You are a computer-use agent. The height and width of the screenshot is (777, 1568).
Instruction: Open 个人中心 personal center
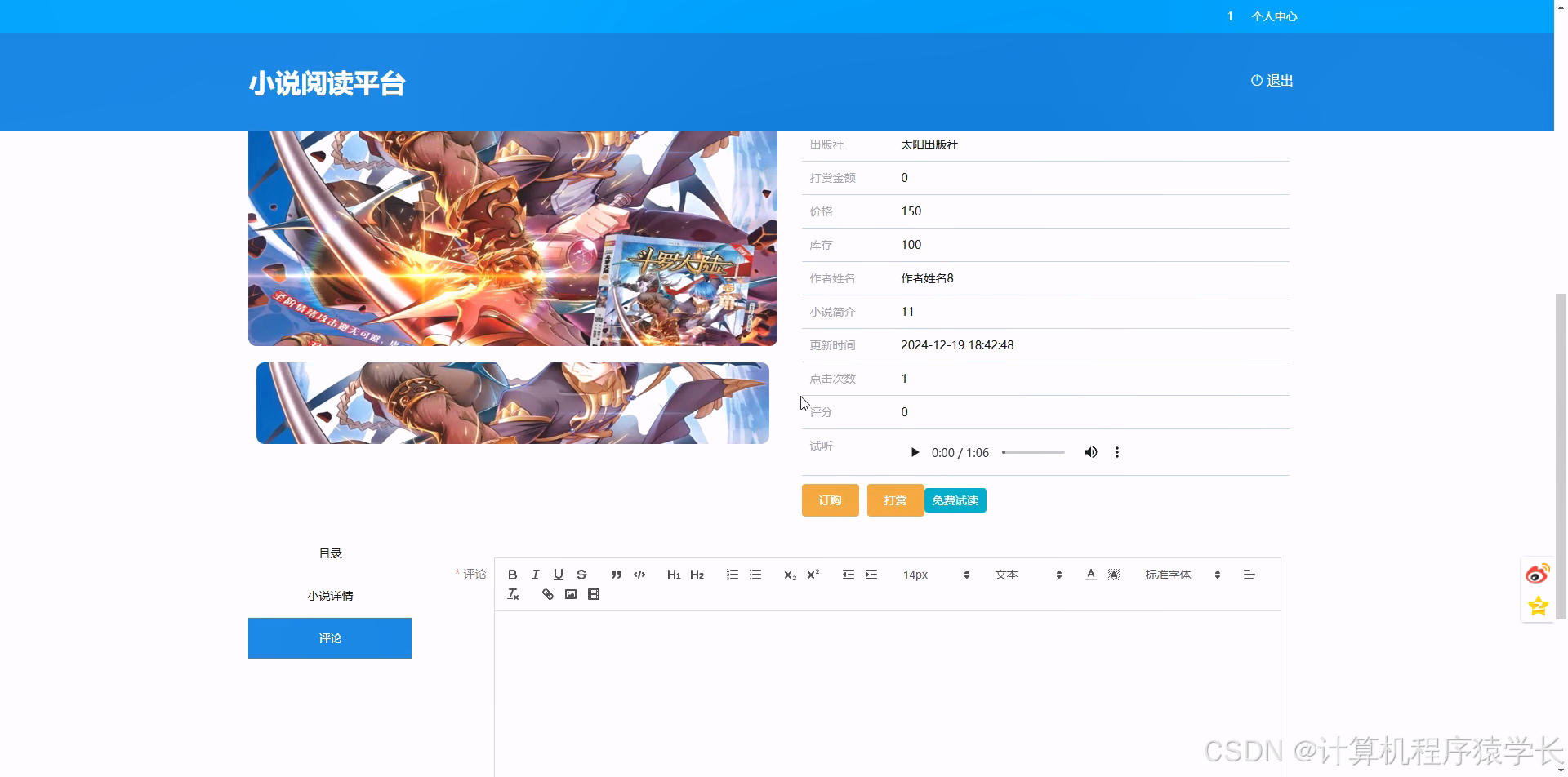pos(1274,16)
